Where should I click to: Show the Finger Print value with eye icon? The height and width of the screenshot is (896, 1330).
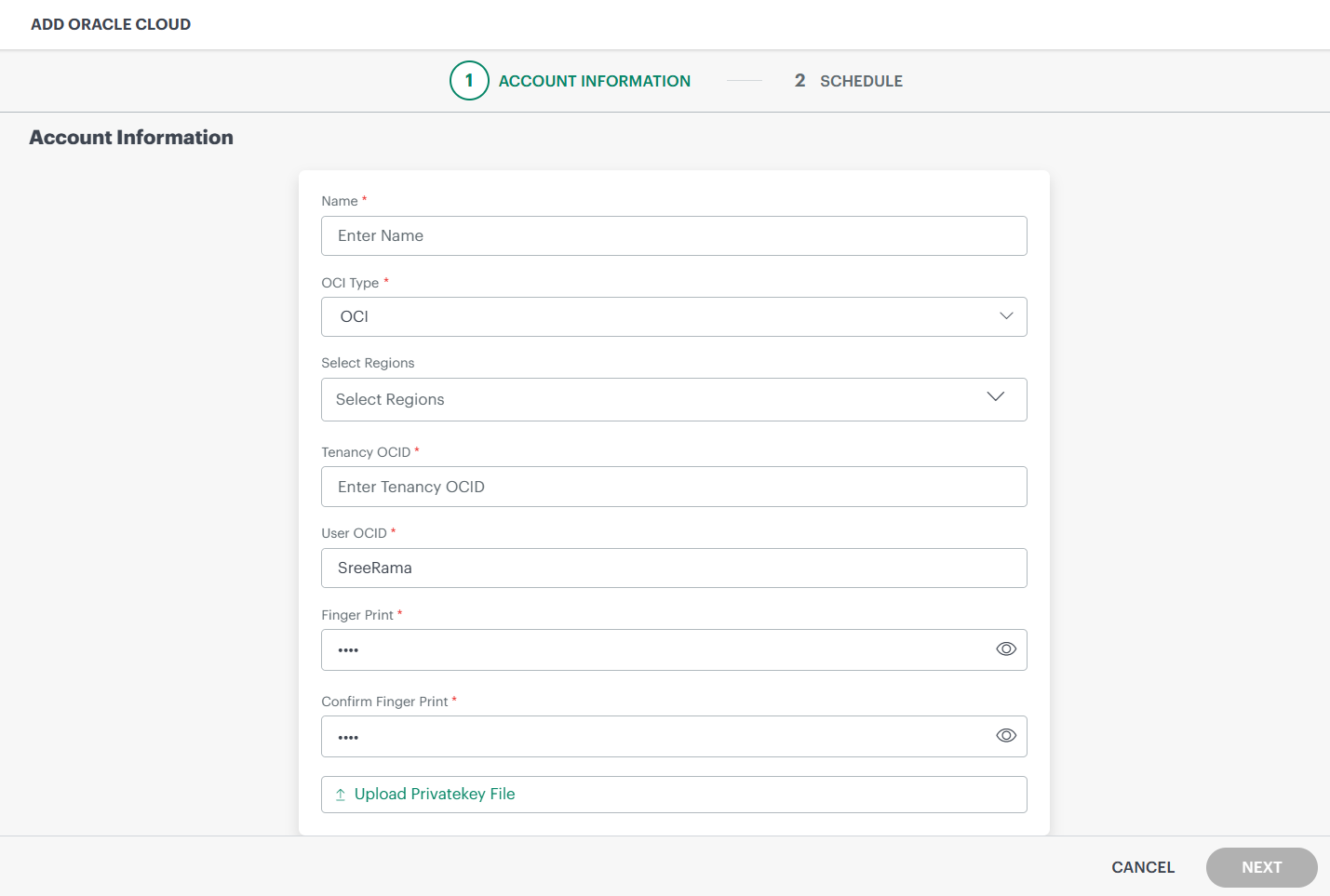point(1005,649)
